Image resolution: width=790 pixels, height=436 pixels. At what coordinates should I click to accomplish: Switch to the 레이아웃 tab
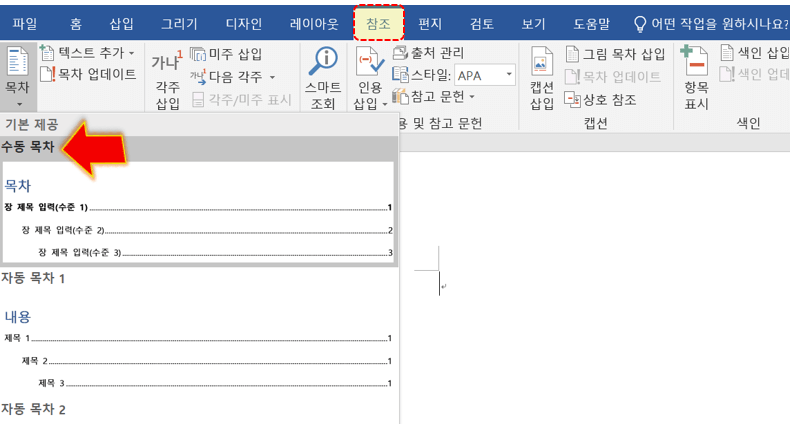click(x=314, y=24)
